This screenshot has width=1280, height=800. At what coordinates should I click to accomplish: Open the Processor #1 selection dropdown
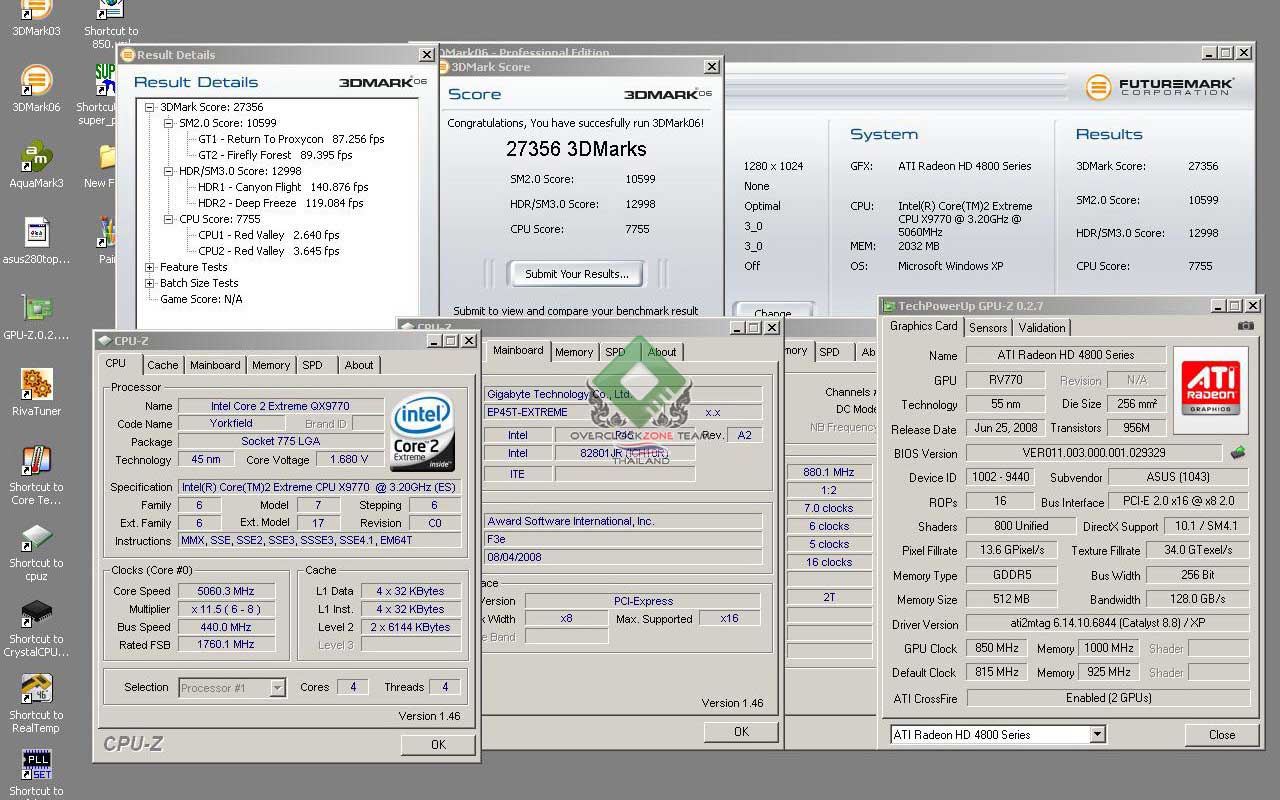pyautogui.click(x=278, y=687)
